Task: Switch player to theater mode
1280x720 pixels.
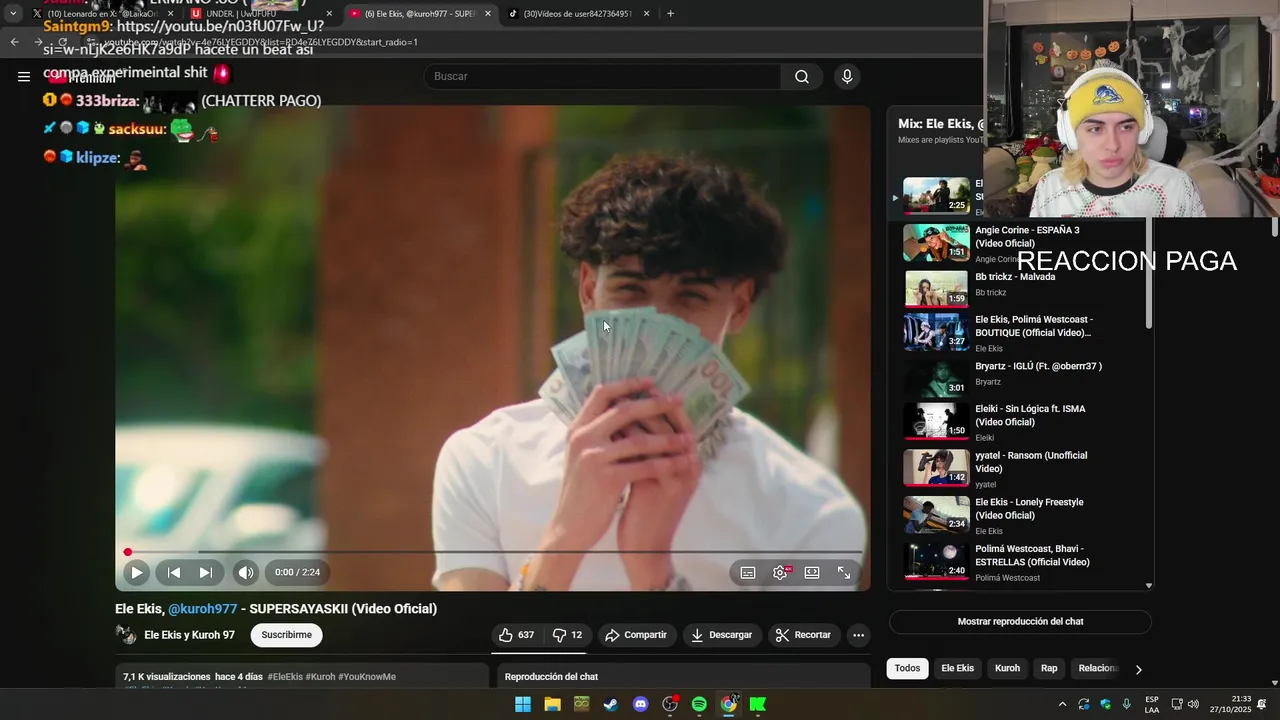Action: (x=812, y=572)
